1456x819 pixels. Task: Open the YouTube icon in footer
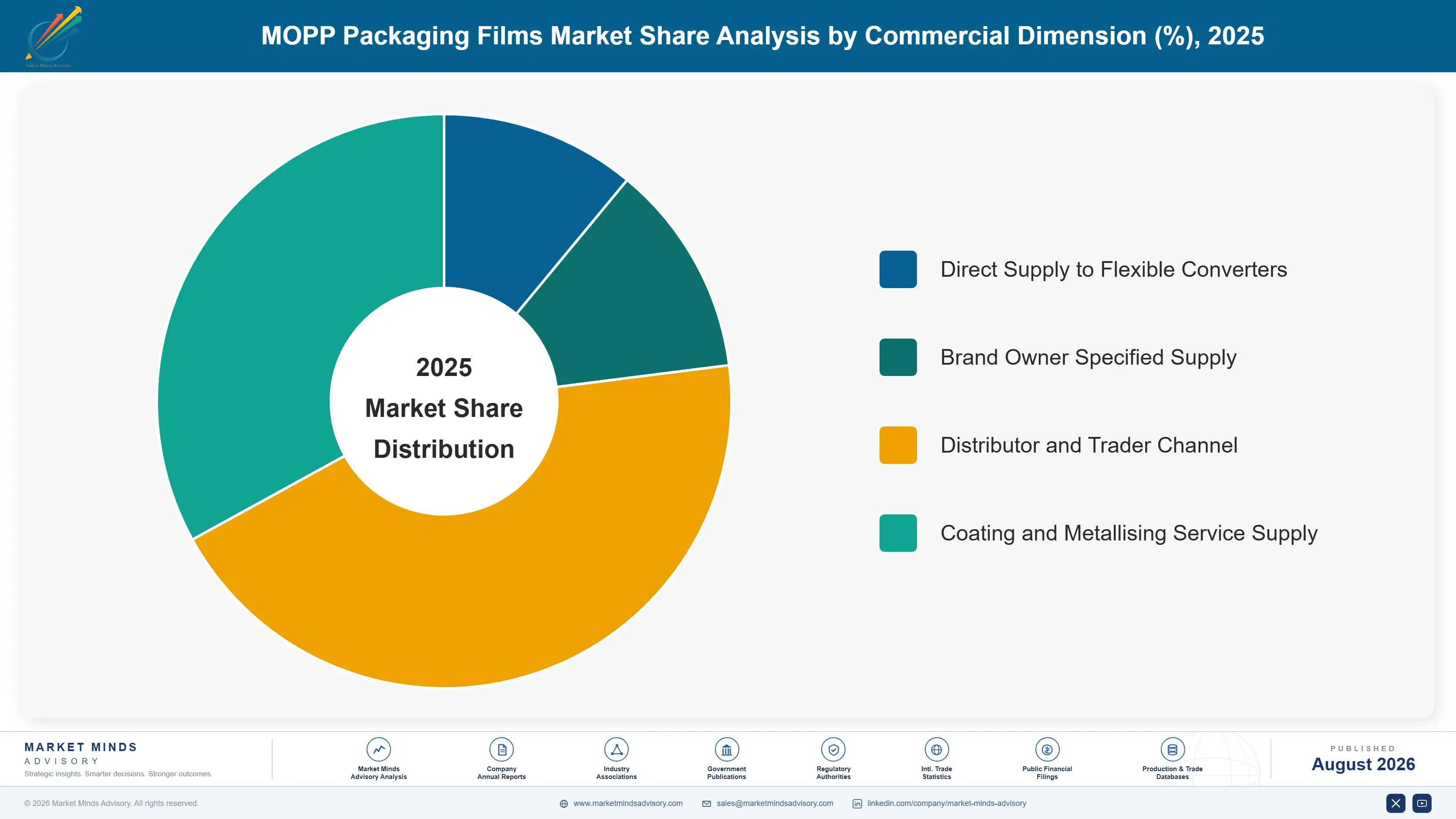[x=1422, y=803]
